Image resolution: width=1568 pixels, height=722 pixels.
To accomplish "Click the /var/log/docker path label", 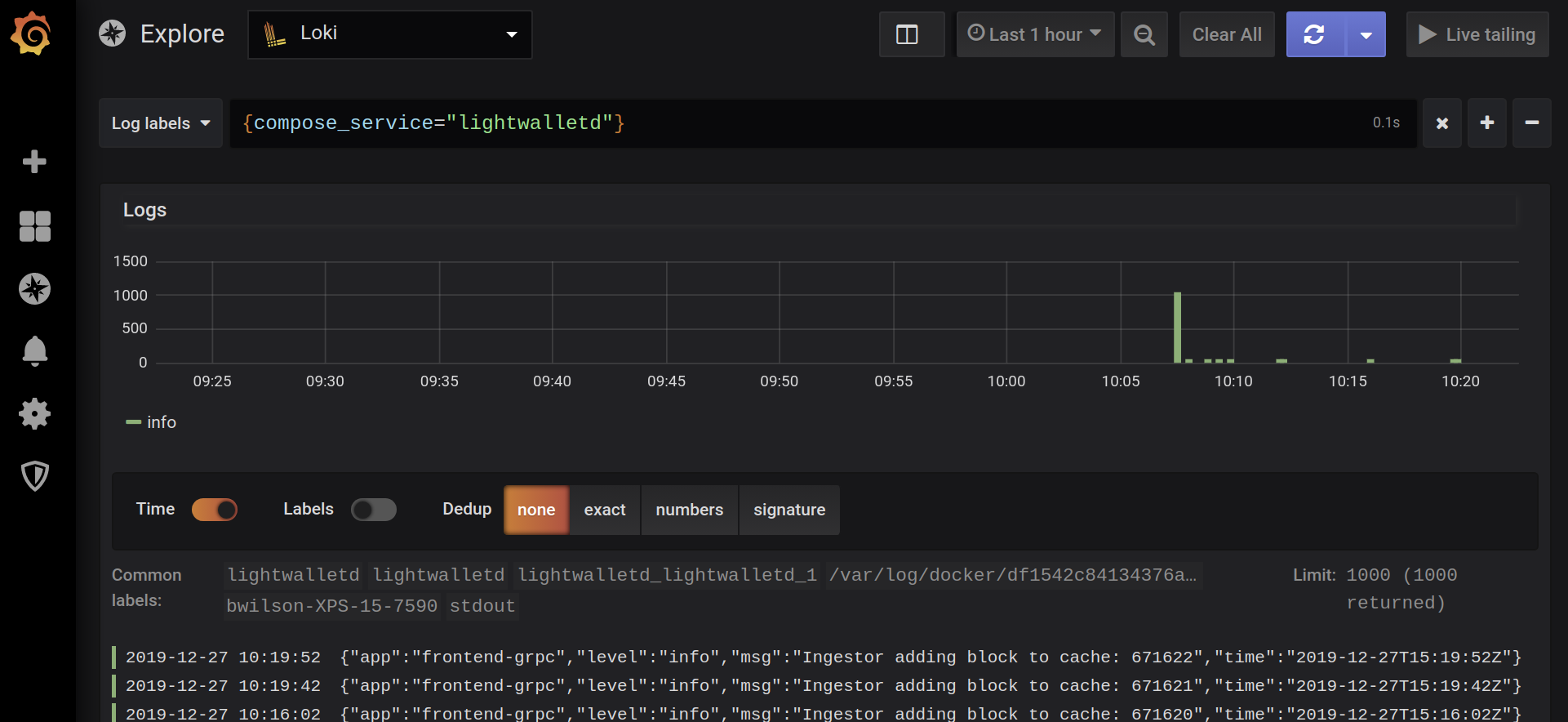I will [1013, 575].
